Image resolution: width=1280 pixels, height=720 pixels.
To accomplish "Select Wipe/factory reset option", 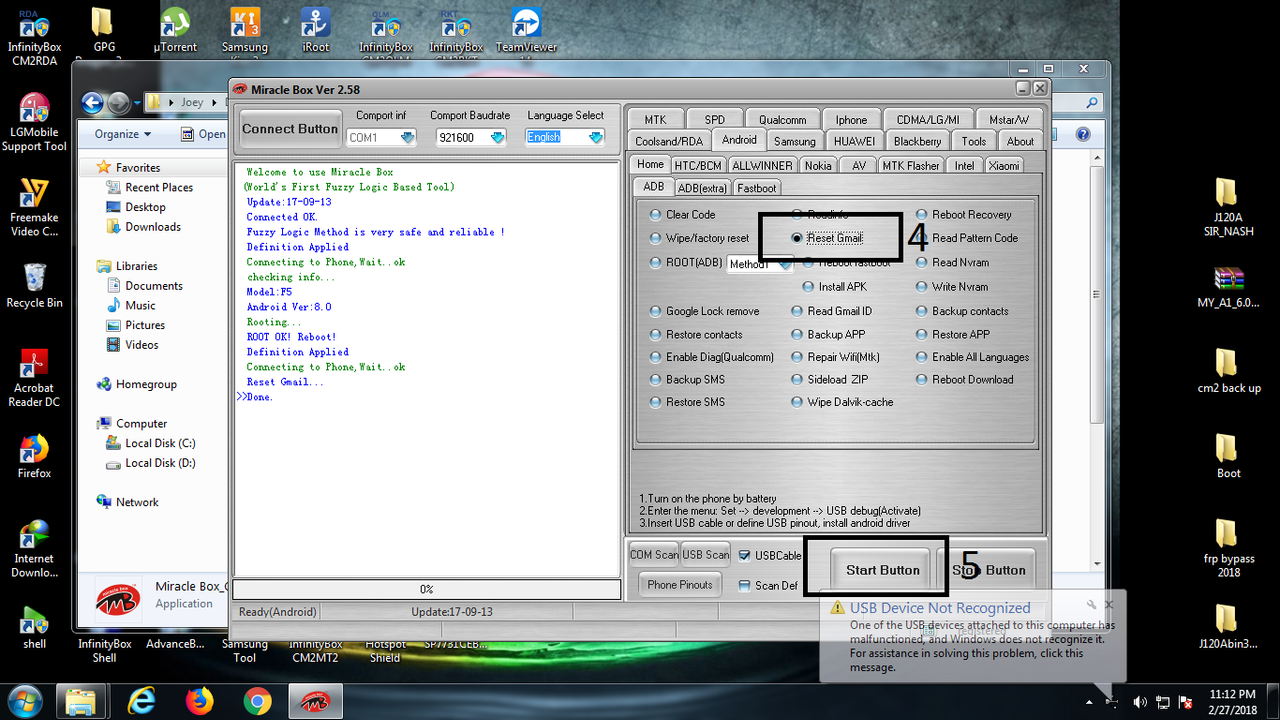I will [x=655, y=238].
